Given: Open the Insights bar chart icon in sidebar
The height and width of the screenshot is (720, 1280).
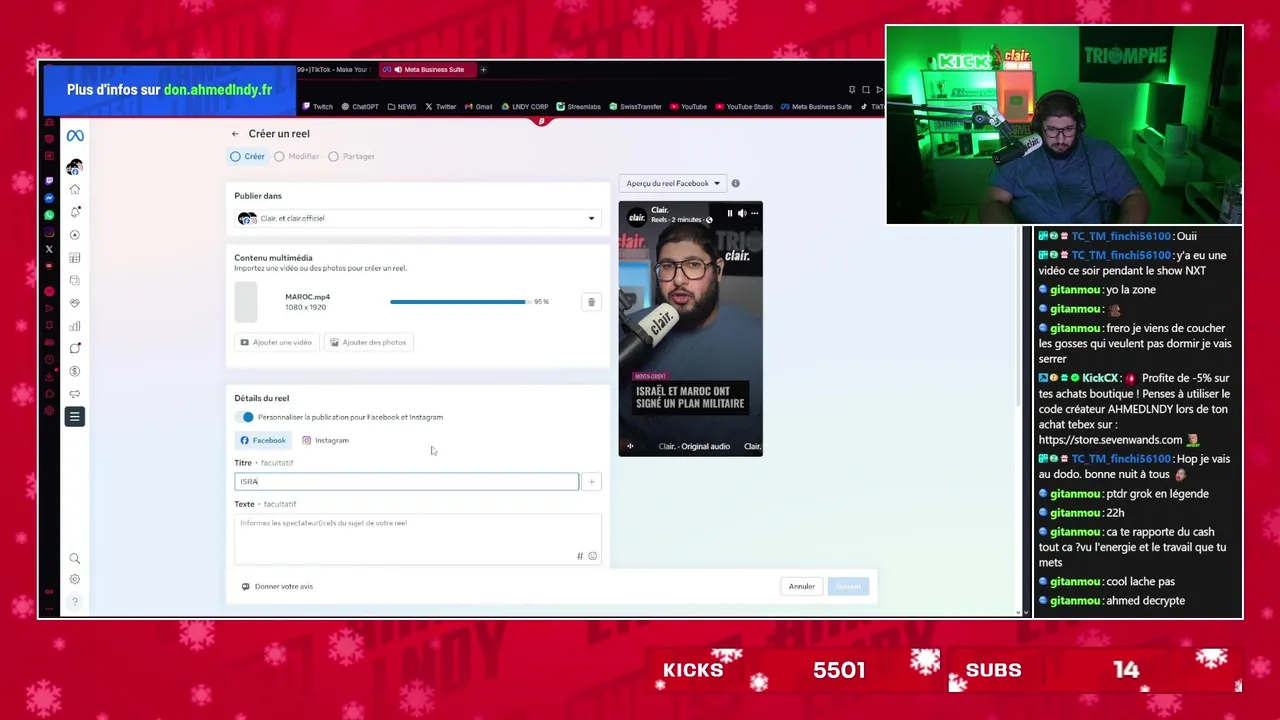Looking at the screenshot, I should tap(75, 326).
